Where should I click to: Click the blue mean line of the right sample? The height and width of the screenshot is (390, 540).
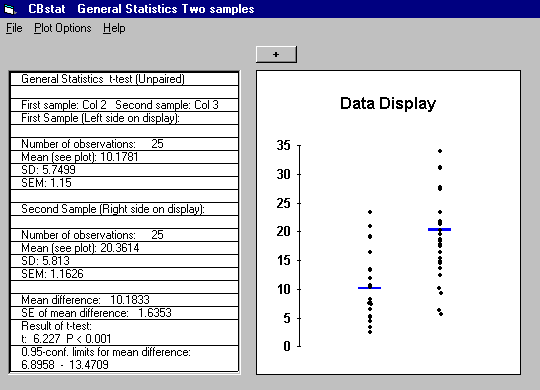click(439, 229)
